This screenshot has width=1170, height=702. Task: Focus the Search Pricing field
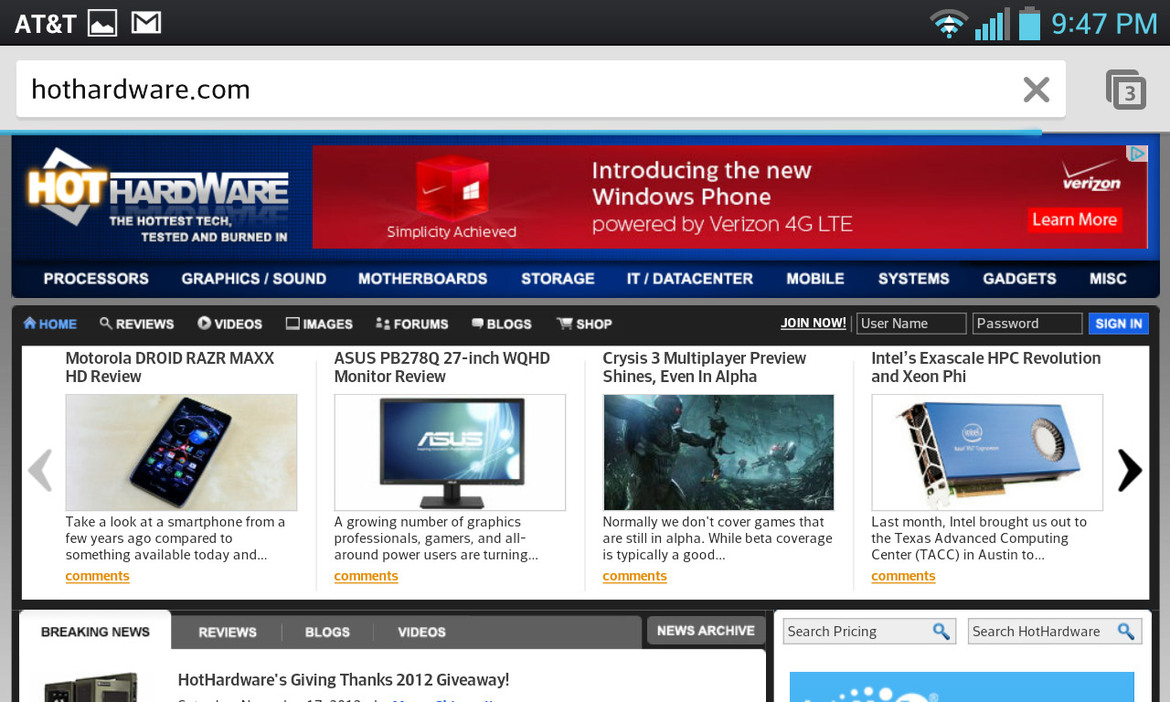pos(869,631)
